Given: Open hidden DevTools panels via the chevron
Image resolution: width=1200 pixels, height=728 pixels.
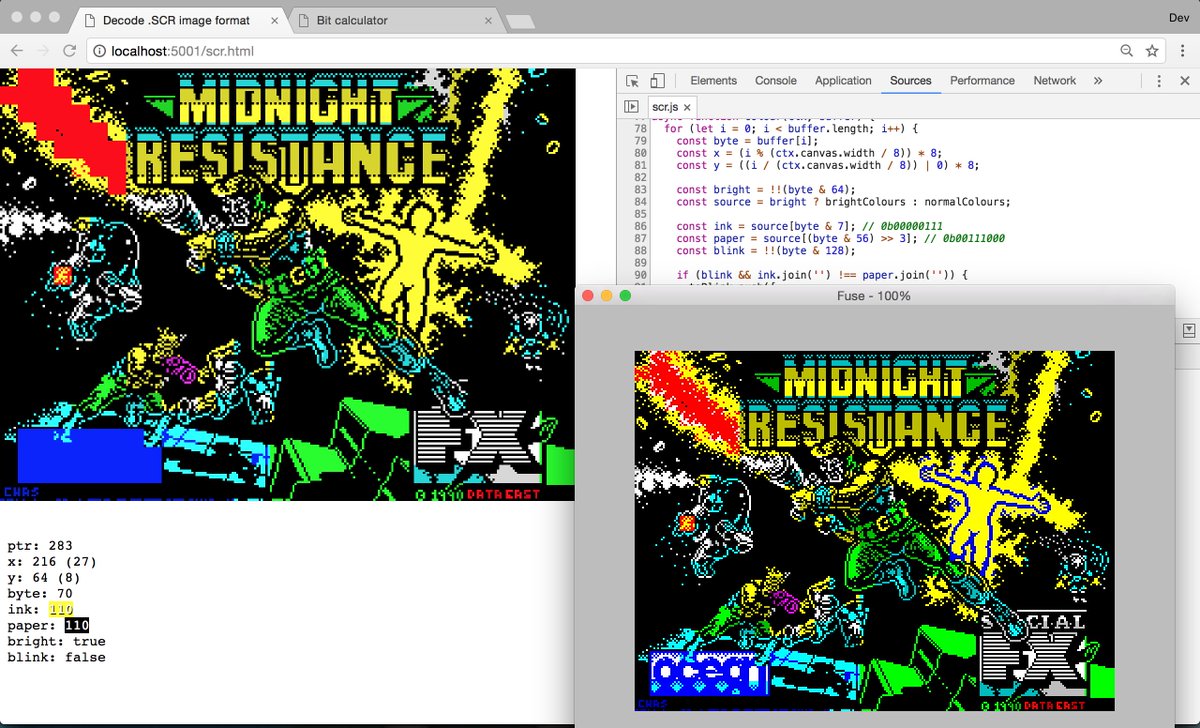Looking at the screenshot, I should coord(1099,80).
